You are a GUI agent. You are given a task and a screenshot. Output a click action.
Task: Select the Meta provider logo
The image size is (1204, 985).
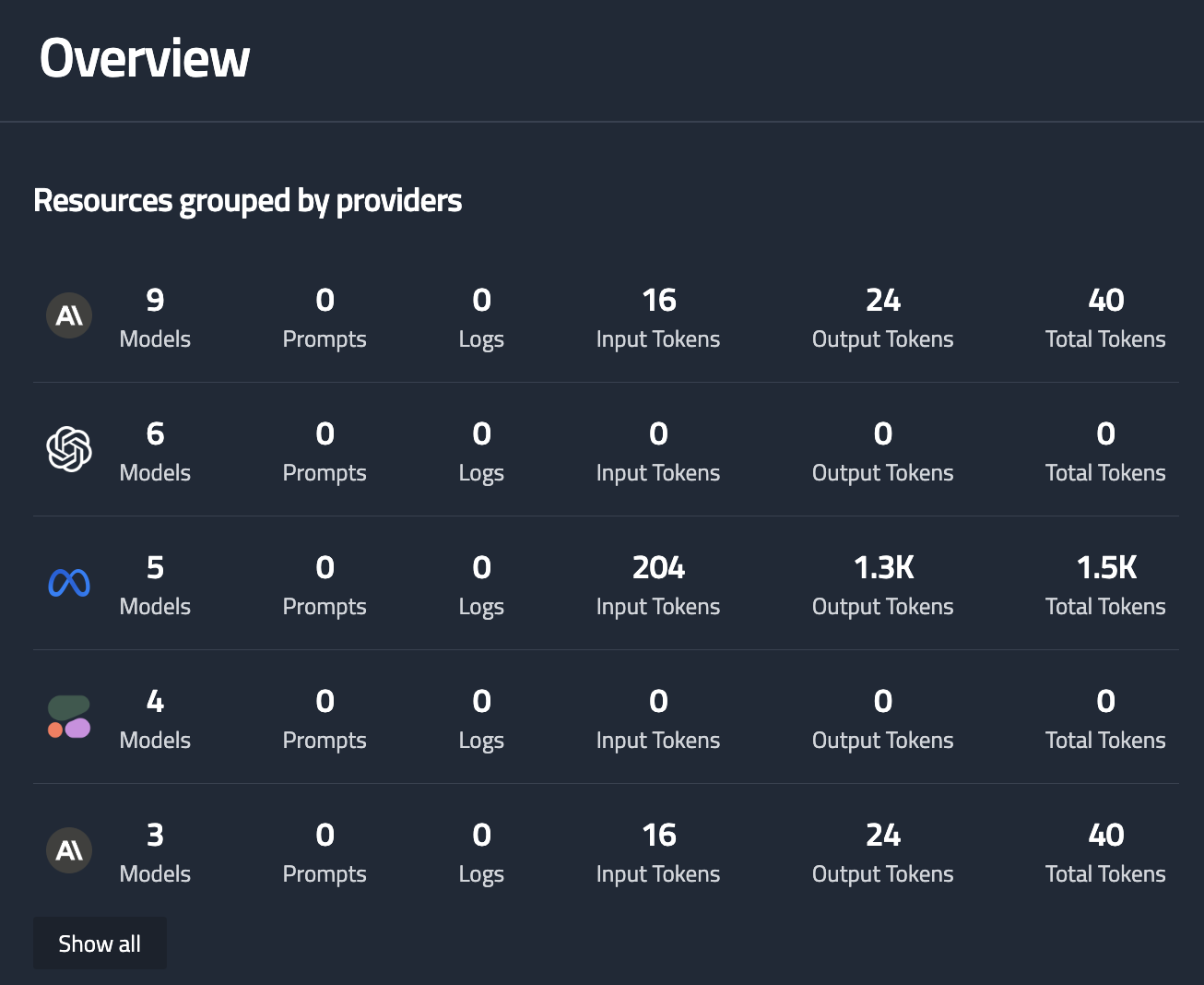(69, 583)
